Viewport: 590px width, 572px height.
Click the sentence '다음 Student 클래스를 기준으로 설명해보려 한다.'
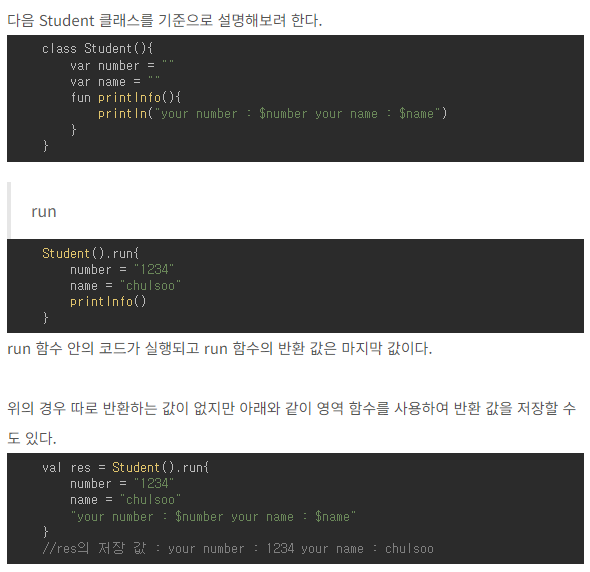click(165, 20)
